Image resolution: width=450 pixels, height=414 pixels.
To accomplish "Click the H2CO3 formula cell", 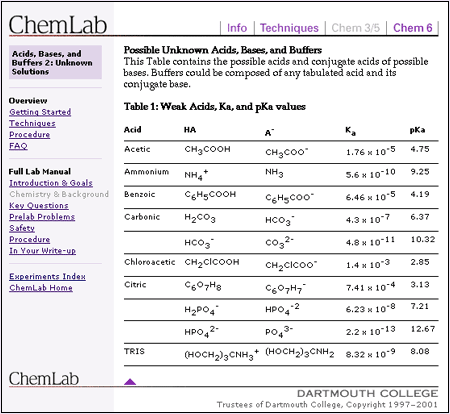I will pos(200,218).
